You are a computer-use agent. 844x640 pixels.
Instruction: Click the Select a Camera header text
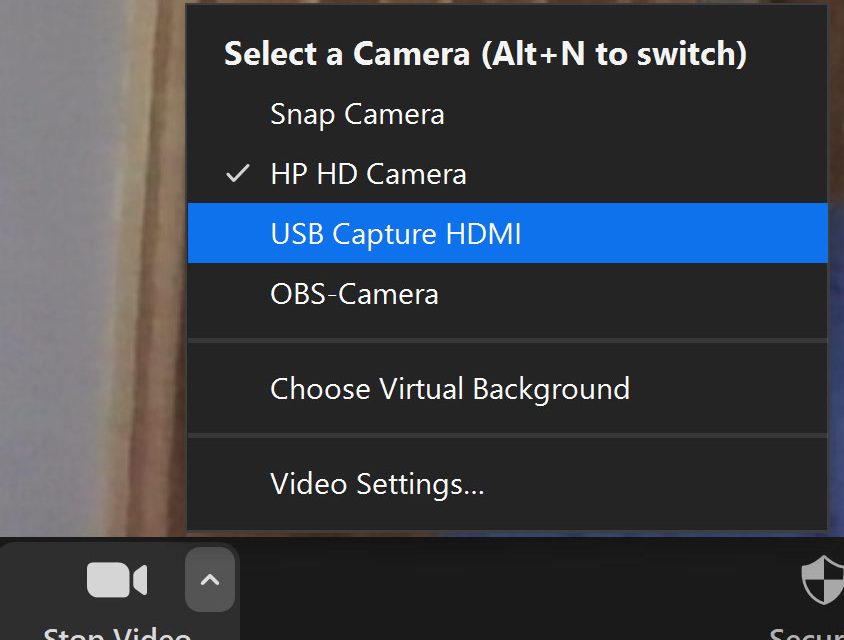tap(348, 54)
